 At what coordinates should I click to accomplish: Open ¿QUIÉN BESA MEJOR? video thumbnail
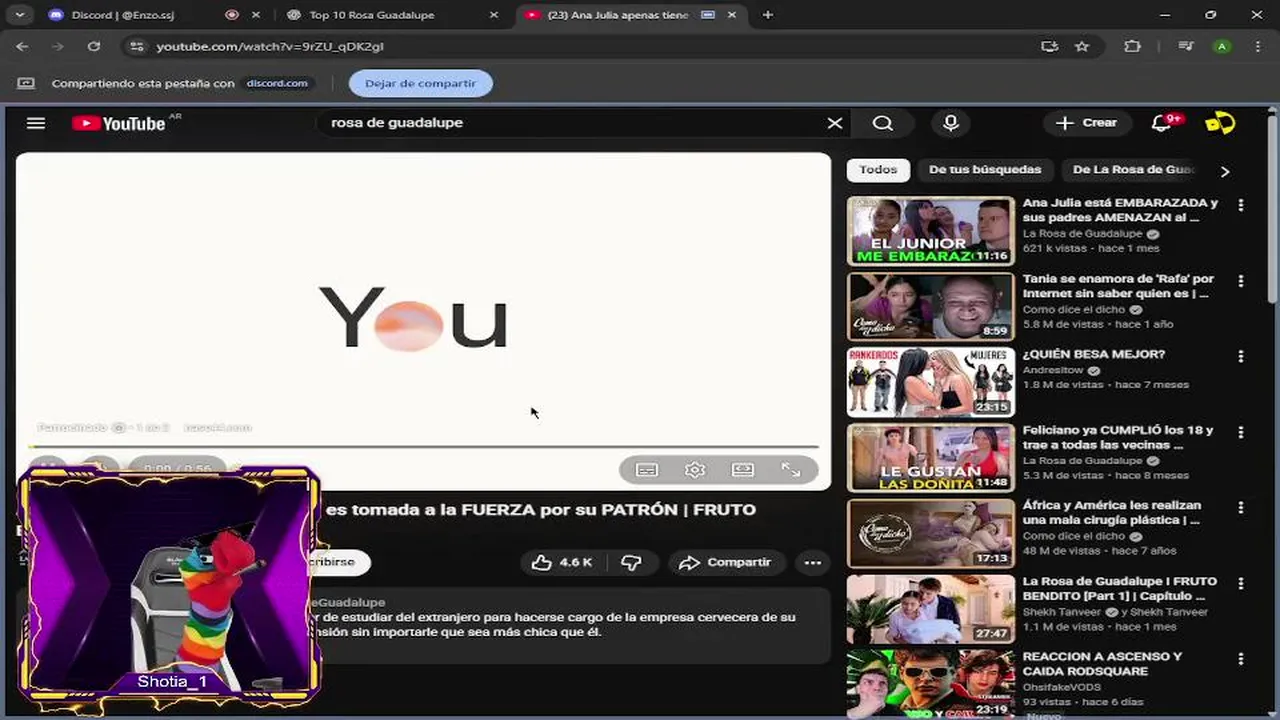click(931, 382)
